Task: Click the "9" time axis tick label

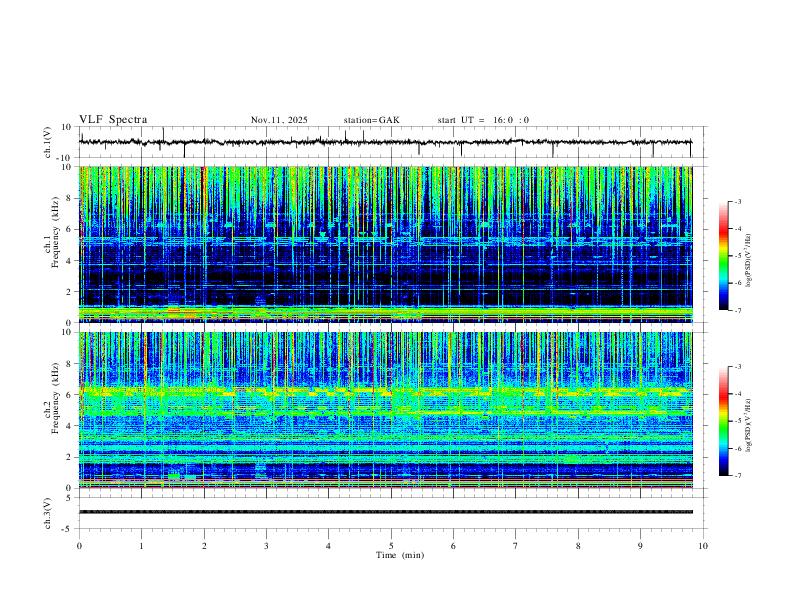Action: 640,546
